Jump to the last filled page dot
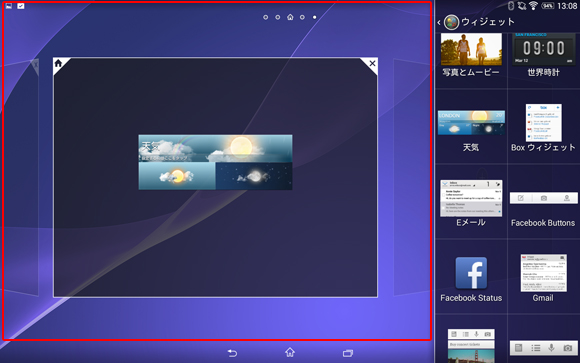This screenshot has width=580, height=363. click(x=314, y=17)
